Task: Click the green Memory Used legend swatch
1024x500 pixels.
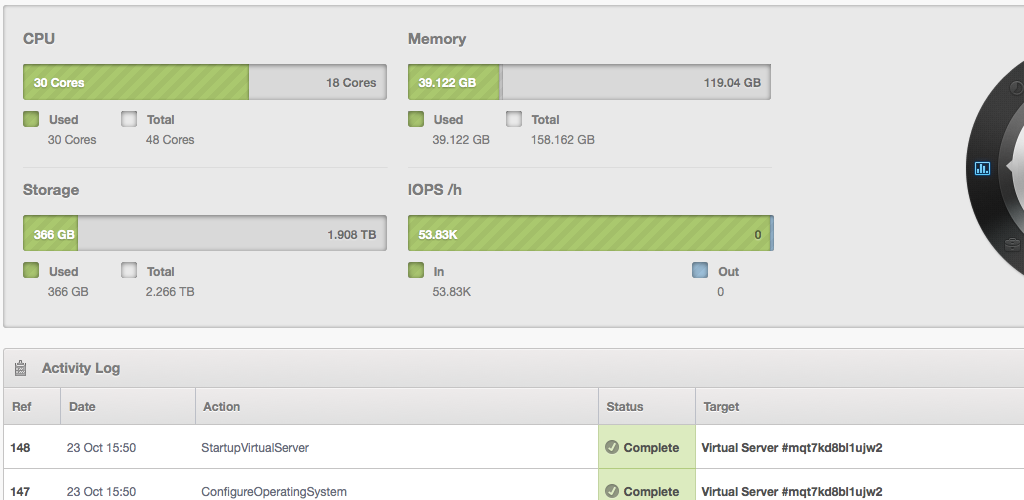Action: [x=416, y=119]
